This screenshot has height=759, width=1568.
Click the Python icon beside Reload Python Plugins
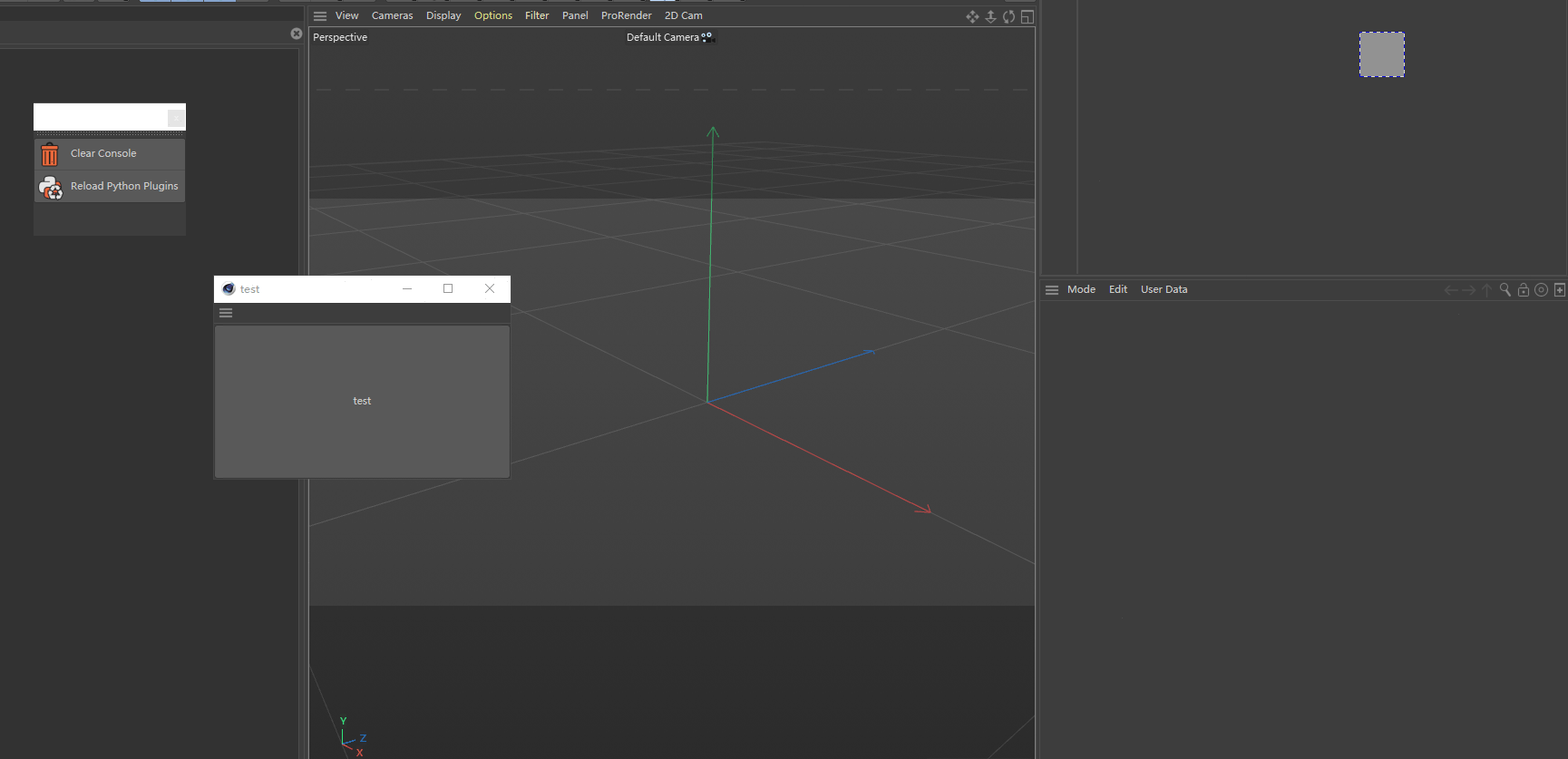(x=51, y=187)
